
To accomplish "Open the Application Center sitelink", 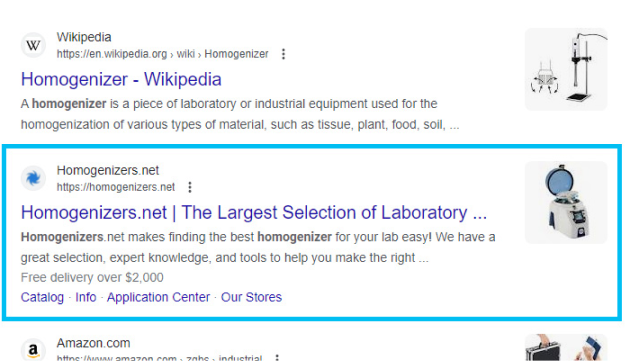I will click(x=158, y=297).
